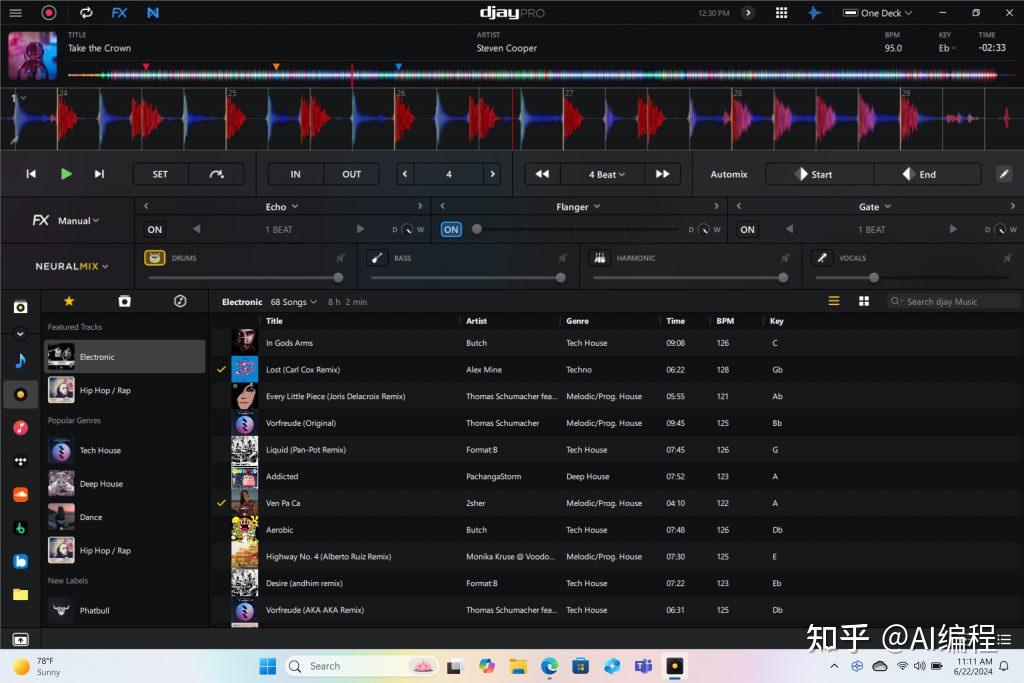This screenshot has height=683, width=1024.
Task: Toggle Gate effect ON
Action: [x=748, y=229]
